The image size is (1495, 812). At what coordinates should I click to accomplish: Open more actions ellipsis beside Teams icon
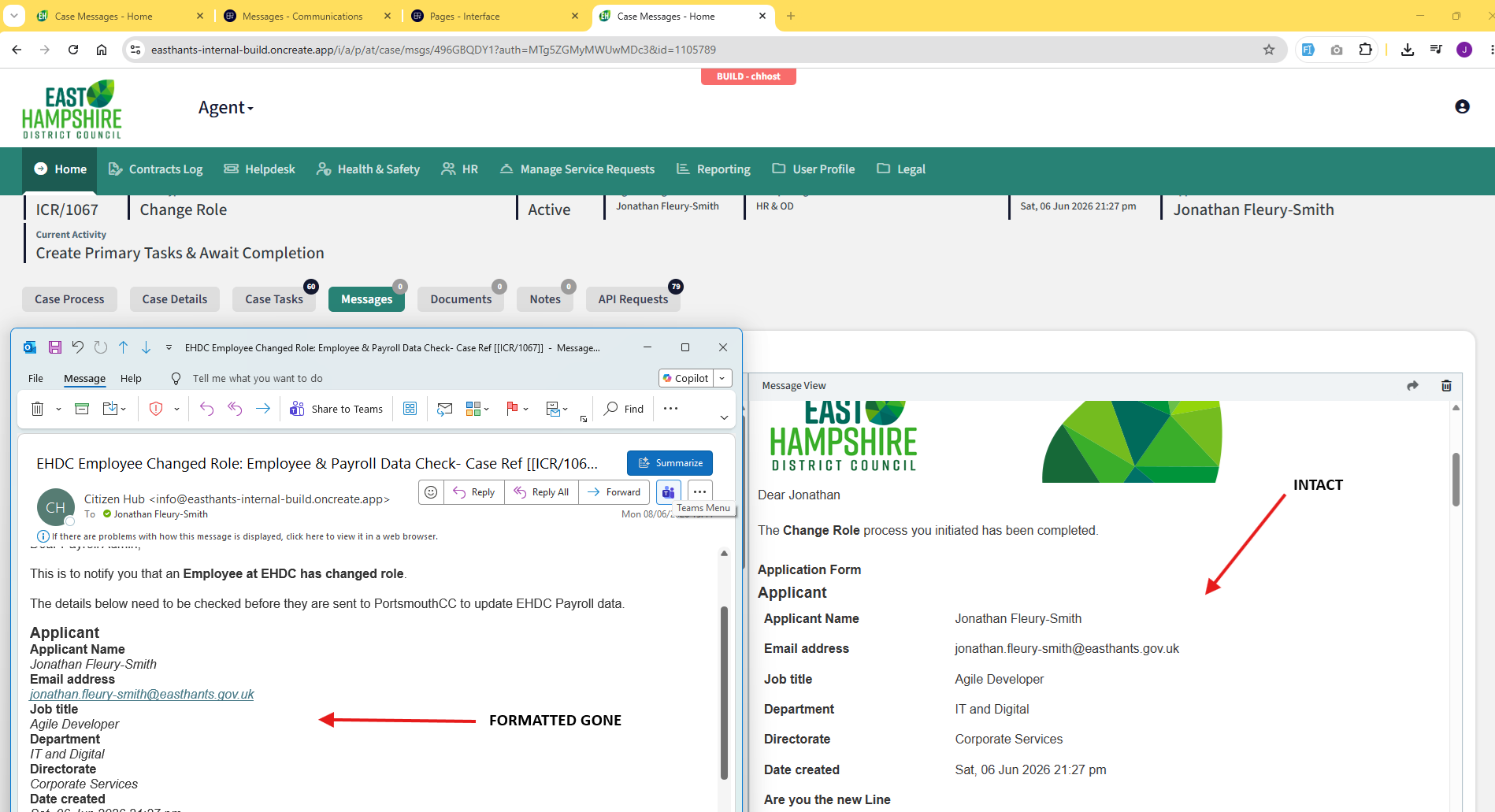pos(699,492)
